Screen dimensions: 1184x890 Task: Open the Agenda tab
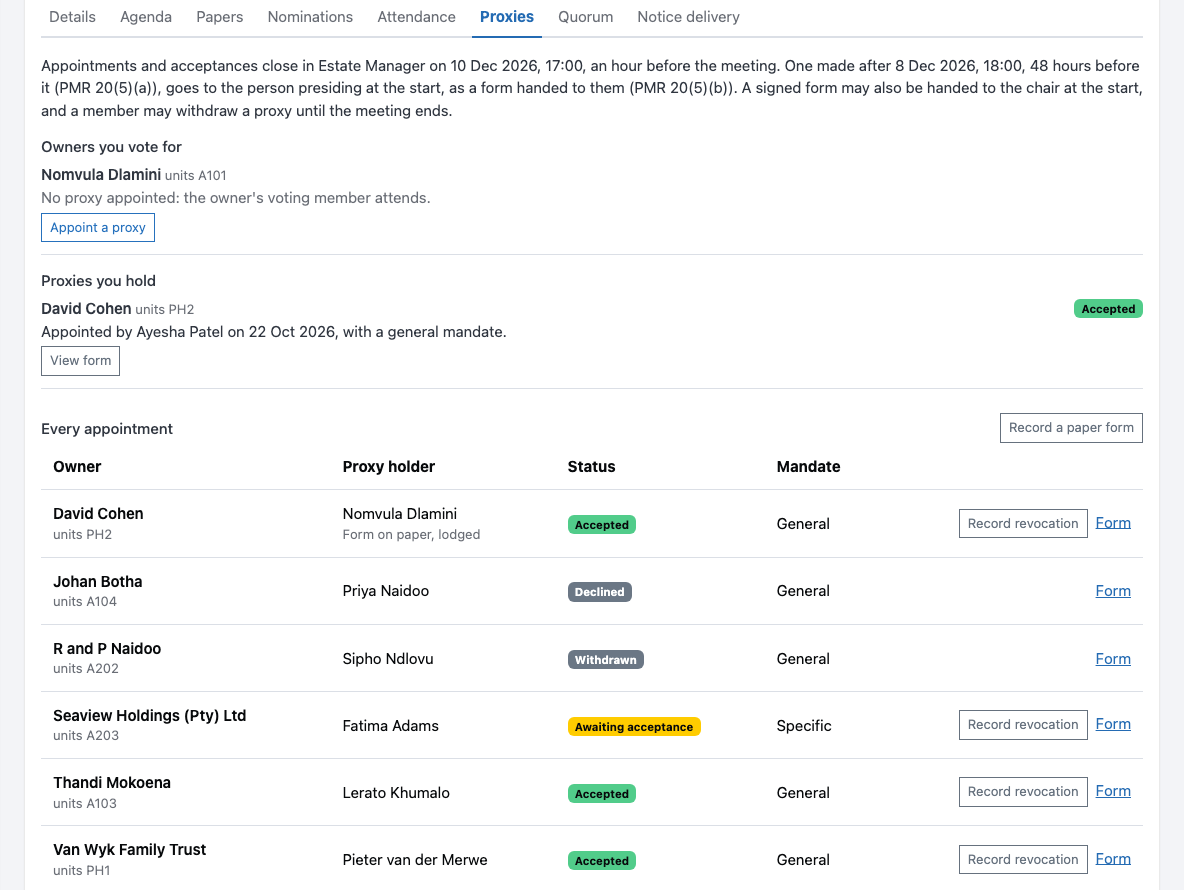coord(146,17)
